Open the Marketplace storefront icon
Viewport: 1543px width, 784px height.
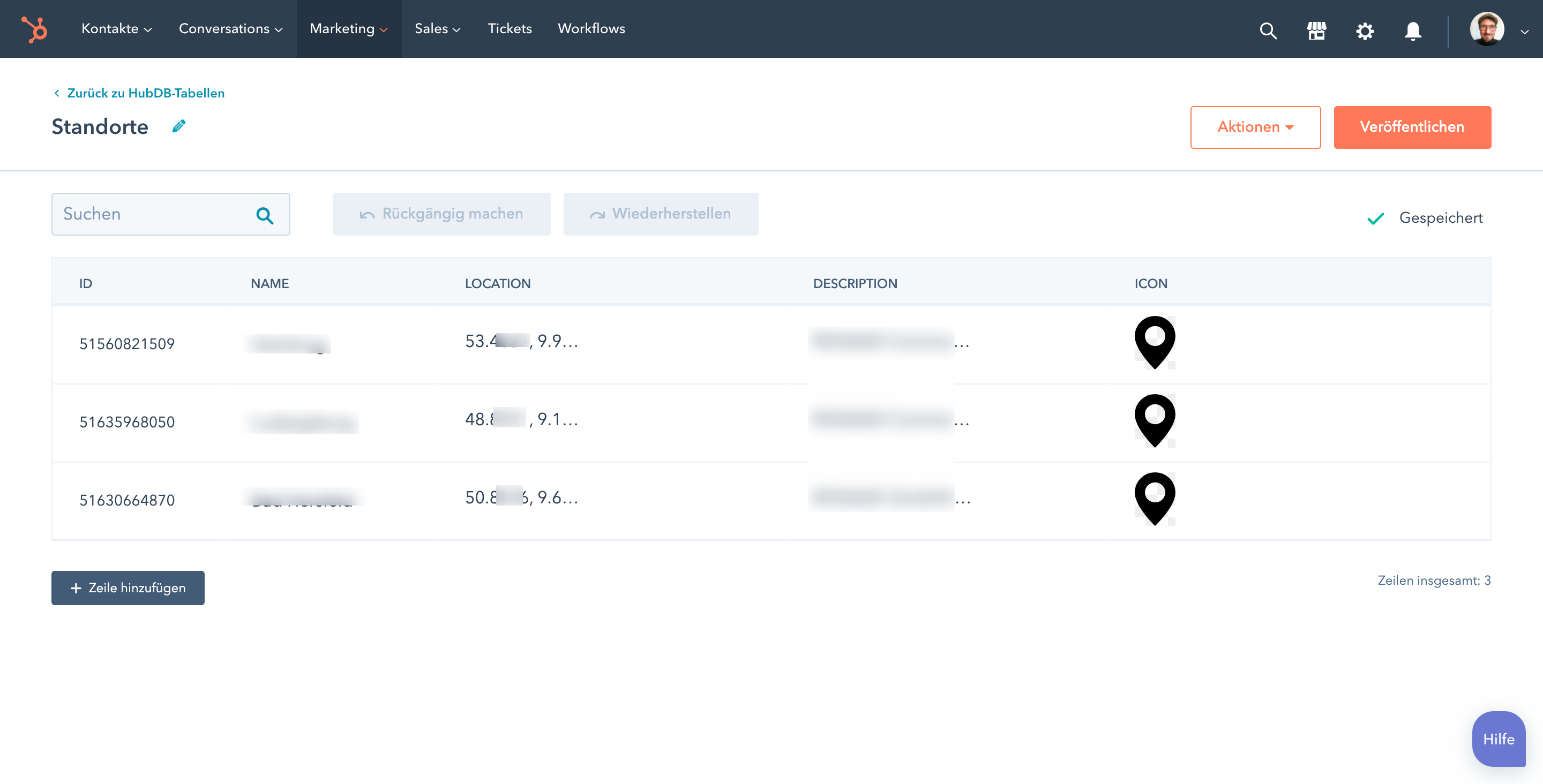coord(1316,31)
